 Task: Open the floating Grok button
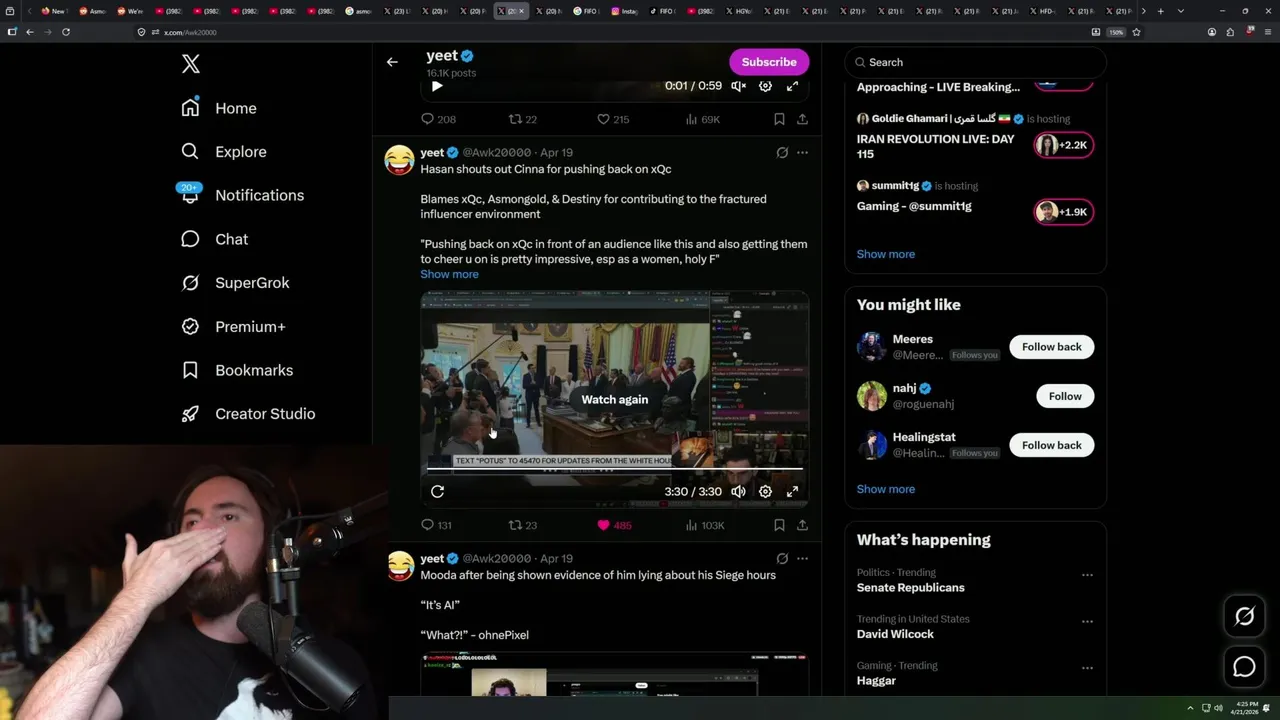(1244, 617)
